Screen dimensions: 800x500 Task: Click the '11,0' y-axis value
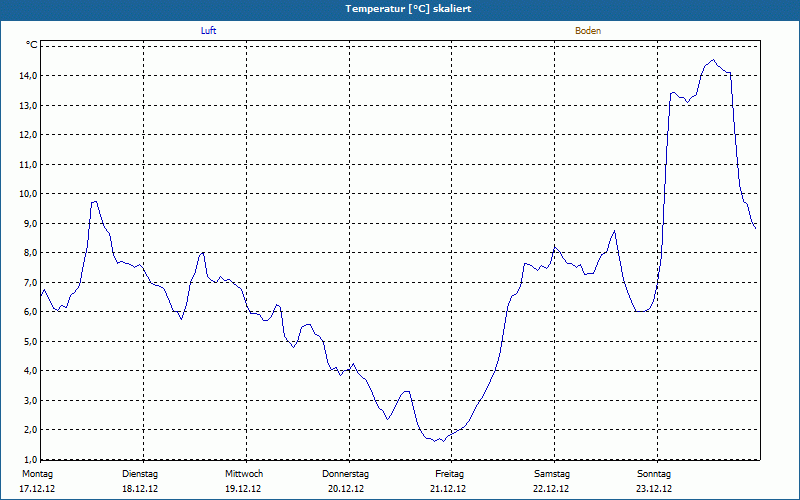(x=28, y=164)
